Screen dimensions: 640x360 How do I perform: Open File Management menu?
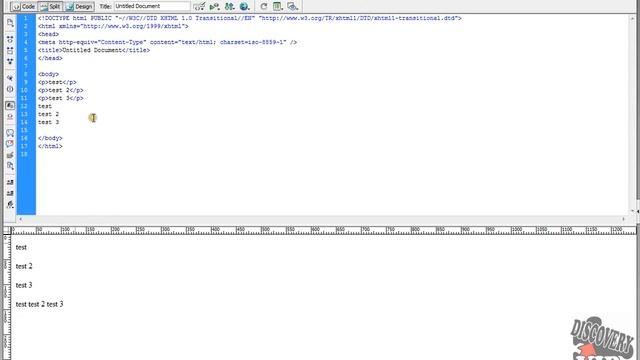(x=229, y=6)
